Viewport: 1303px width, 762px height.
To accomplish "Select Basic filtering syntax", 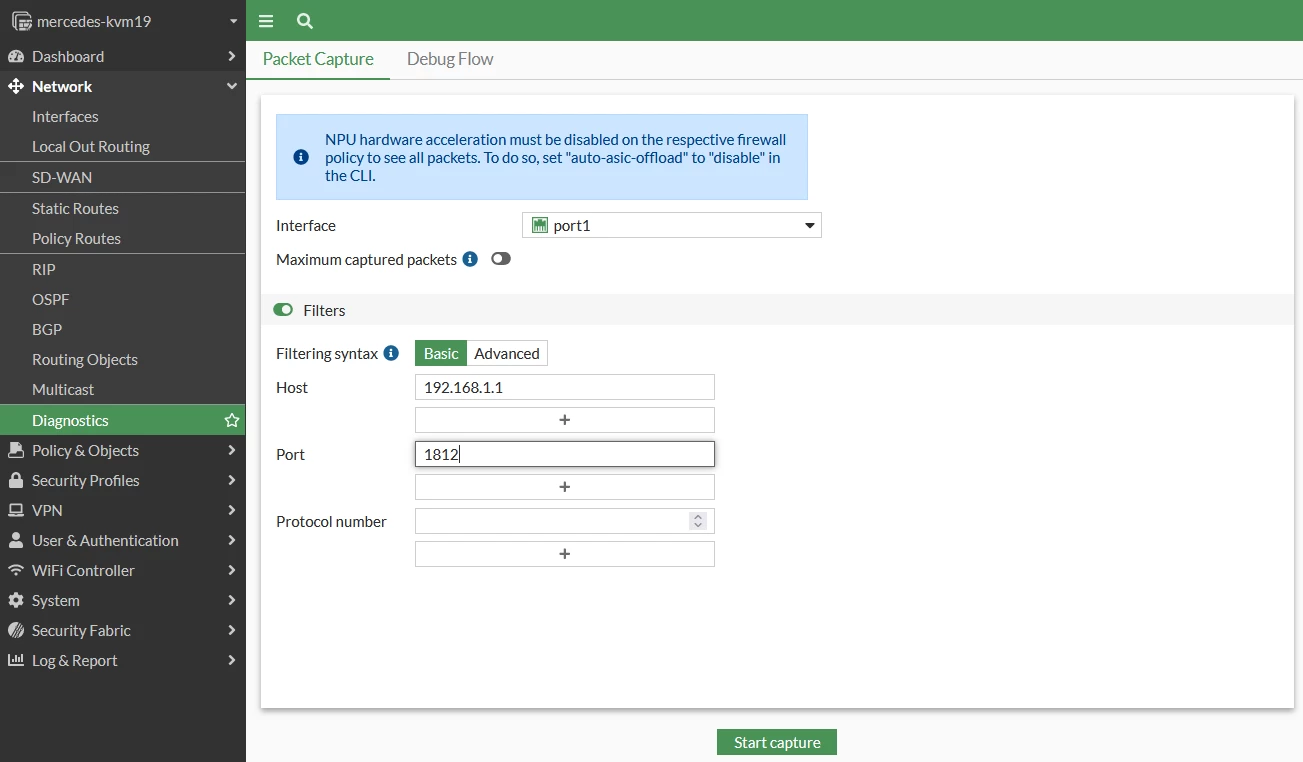I will [441, 353].
